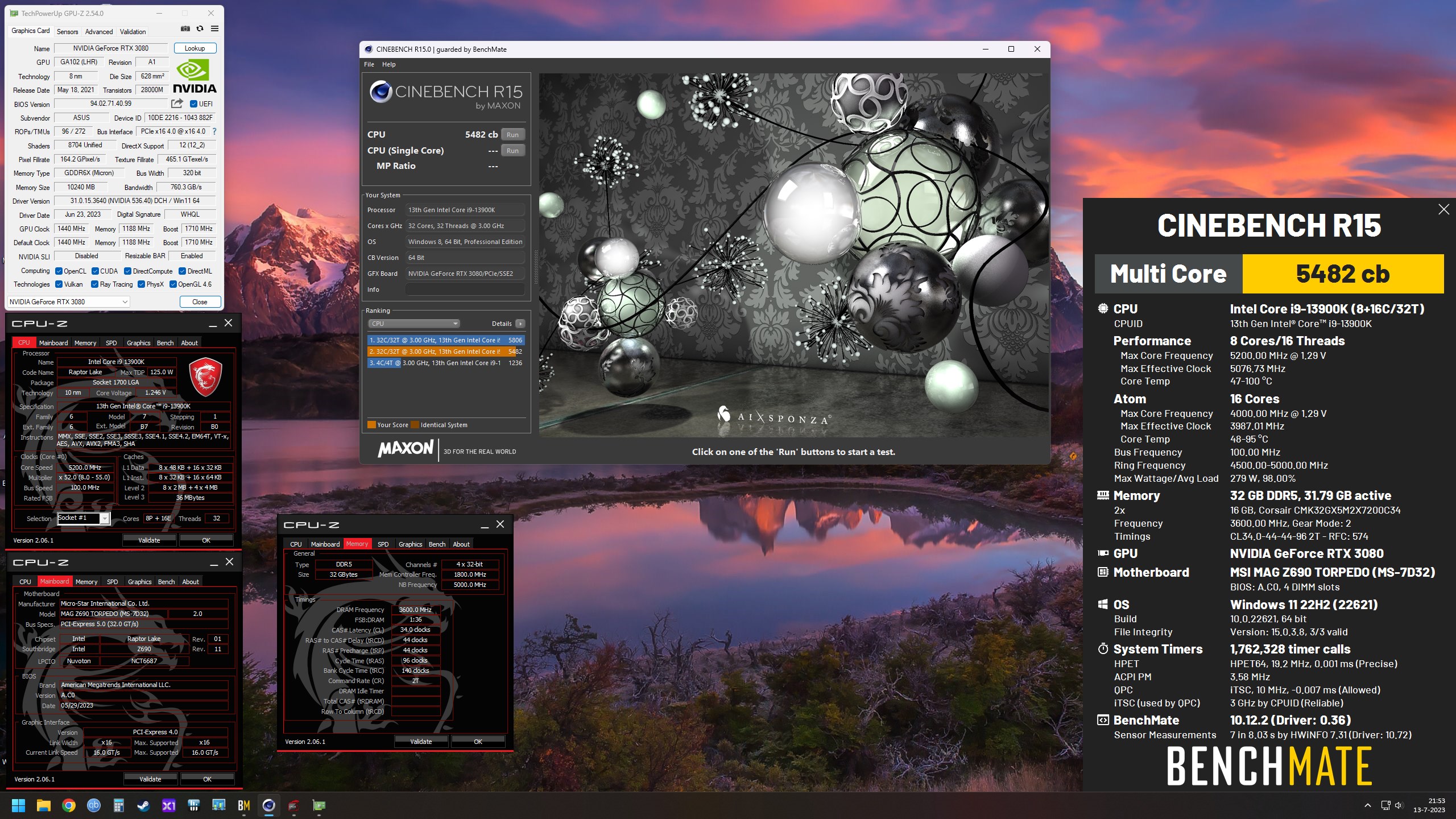Select the 4C/4T ranking entry scoring 1236
Viewport: 1456px width, 819px height.
pos(446,363)
